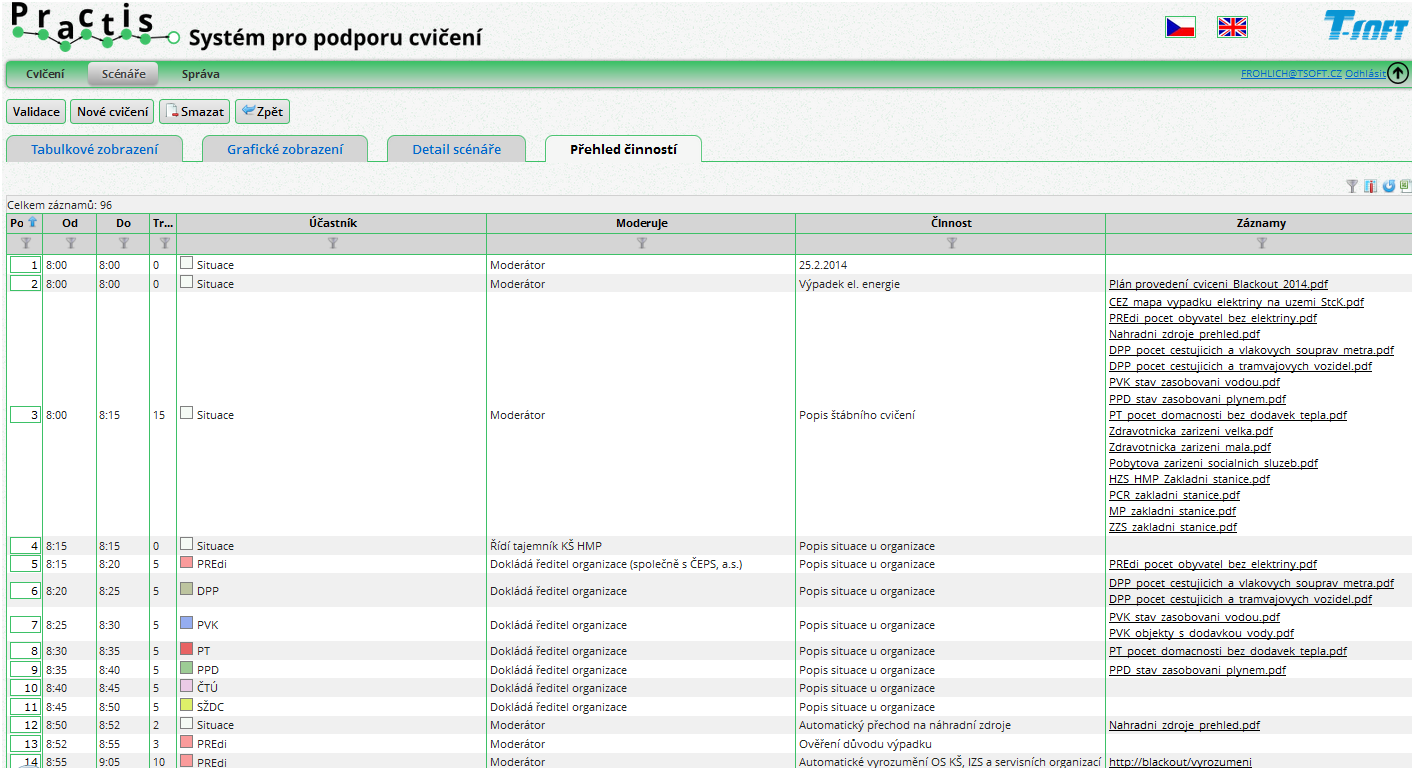The width and height of the screenshot is (1414, 770).
Task: Open filter funnel under Moderuje column
Action: (x=641, y=243)
